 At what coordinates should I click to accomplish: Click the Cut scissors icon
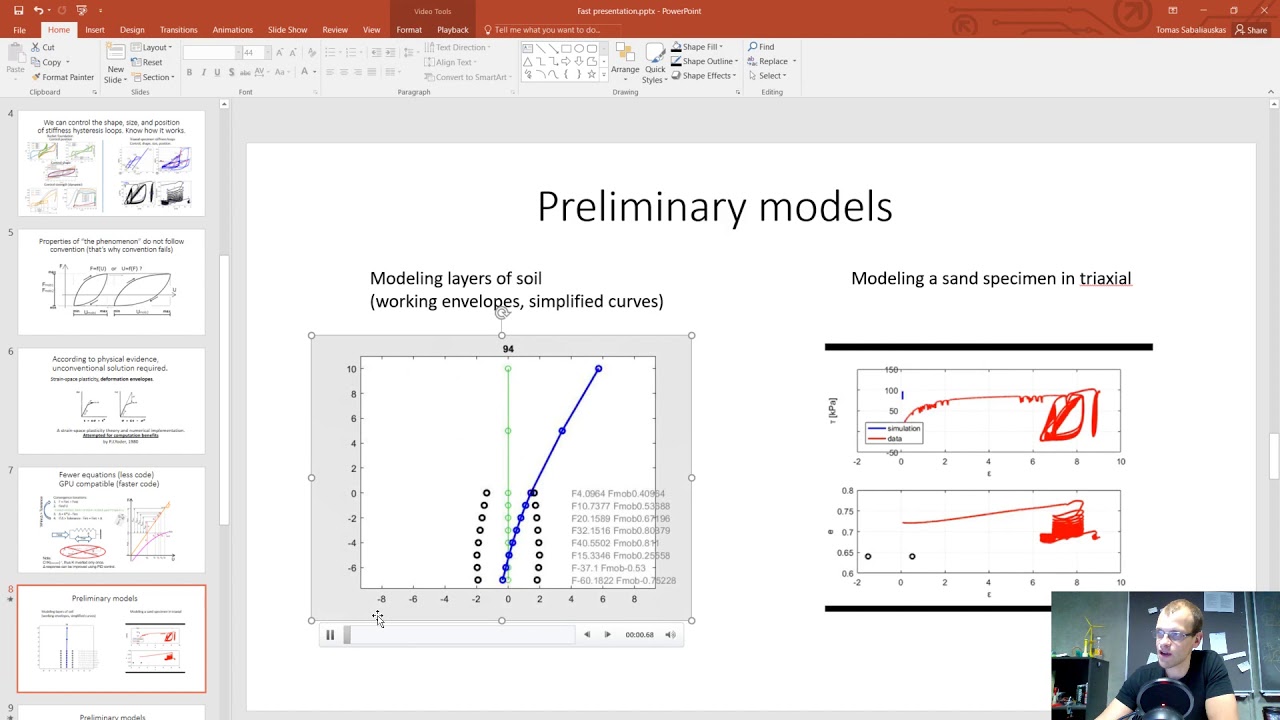click(35, 47)
